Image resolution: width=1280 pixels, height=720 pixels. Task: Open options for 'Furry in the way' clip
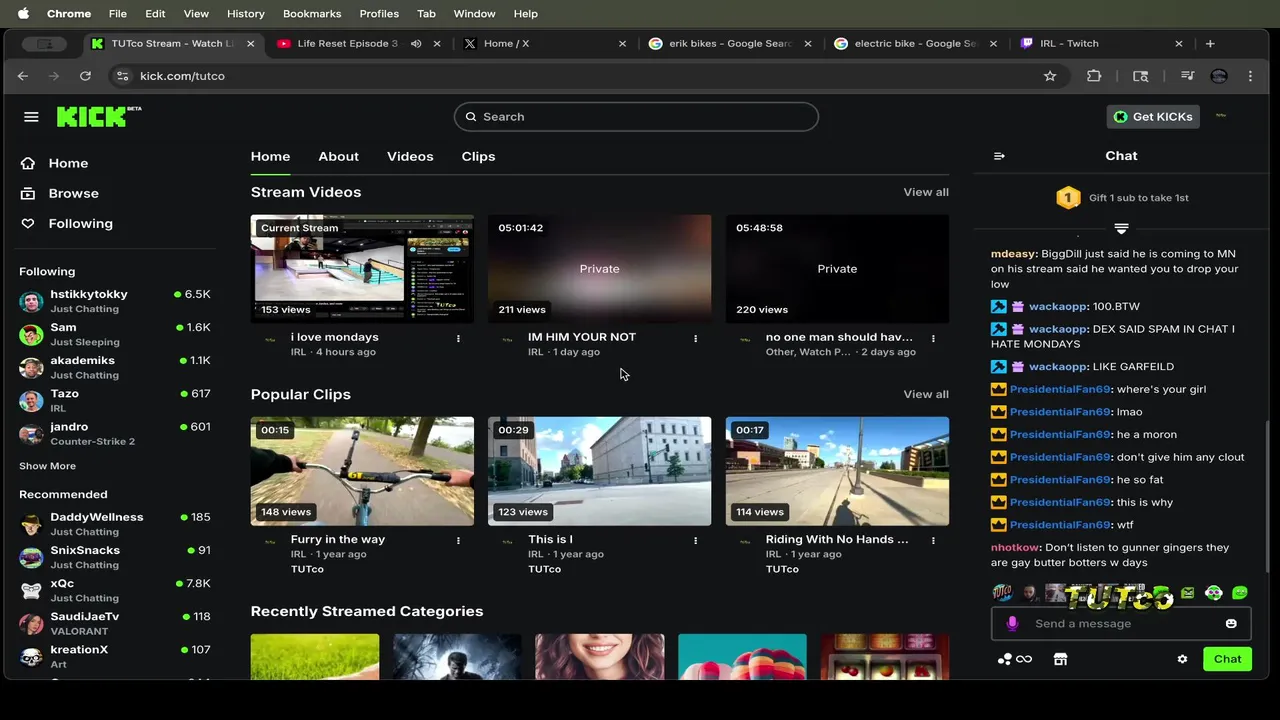tap(458, 541)
